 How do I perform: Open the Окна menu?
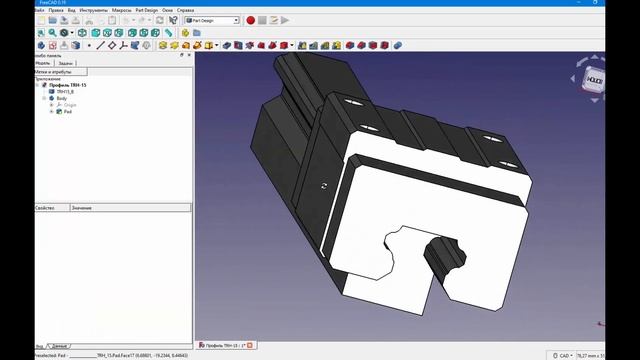coord(167,10)
